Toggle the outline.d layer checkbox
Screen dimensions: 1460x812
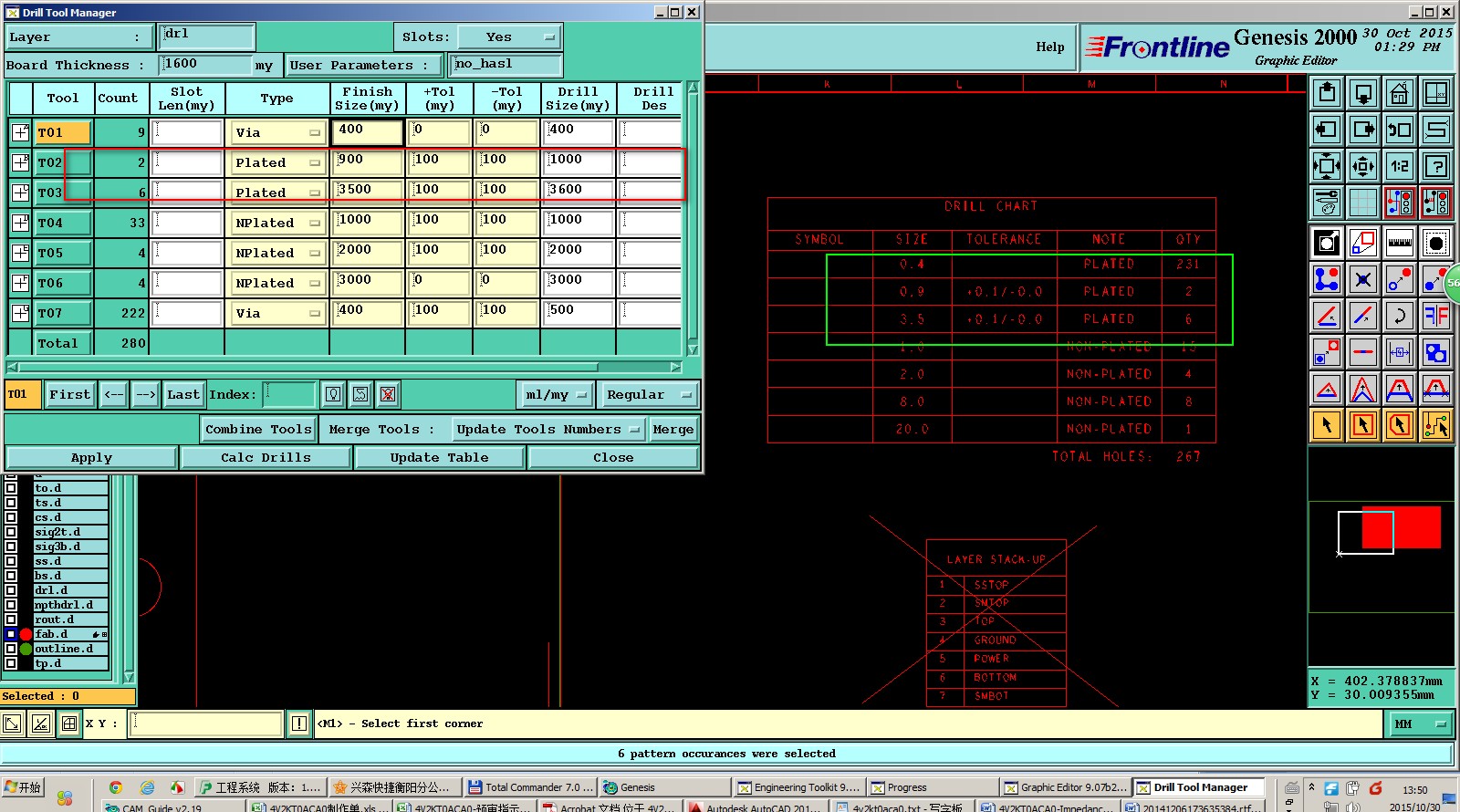(x=11, y=649)
